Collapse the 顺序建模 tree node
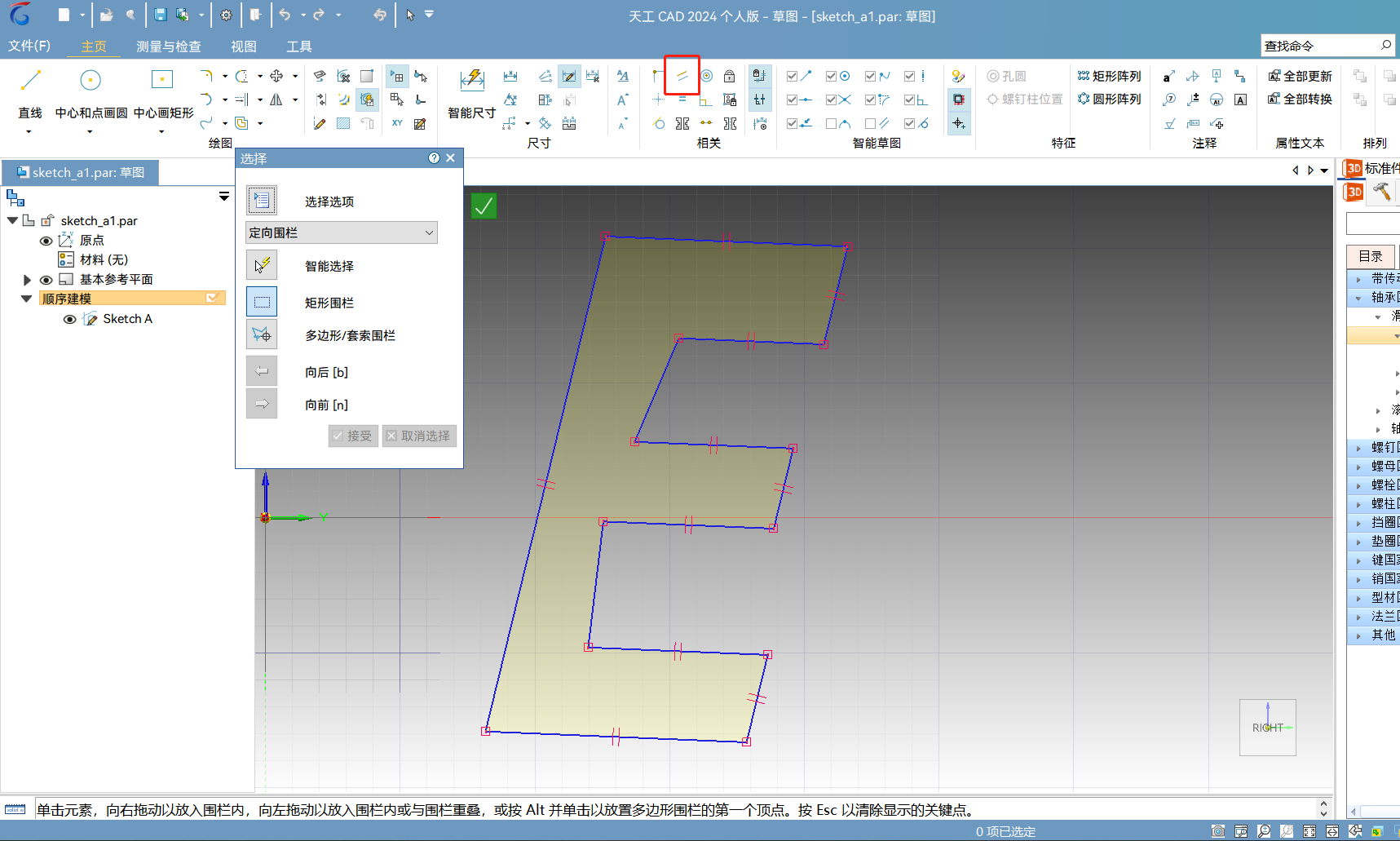This screenshot has height=841, width=1400. coord(26,299)
